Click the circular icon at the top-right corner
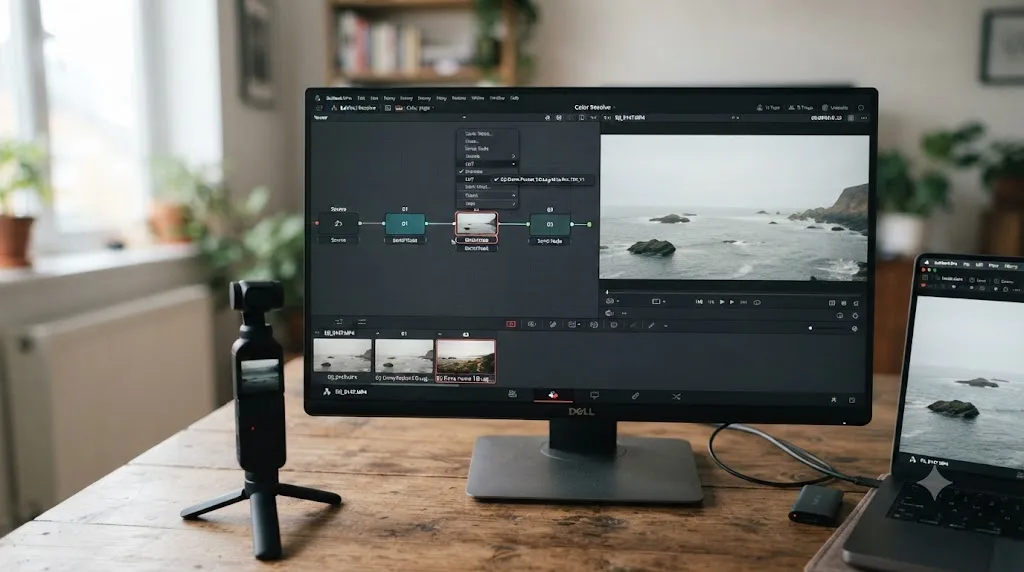1024x572 pixels. click(x=861, y=108)
